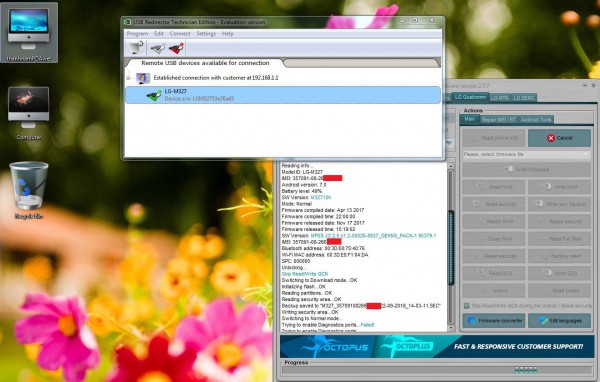Click the Write sec. backup button

(x=559, y=204)
